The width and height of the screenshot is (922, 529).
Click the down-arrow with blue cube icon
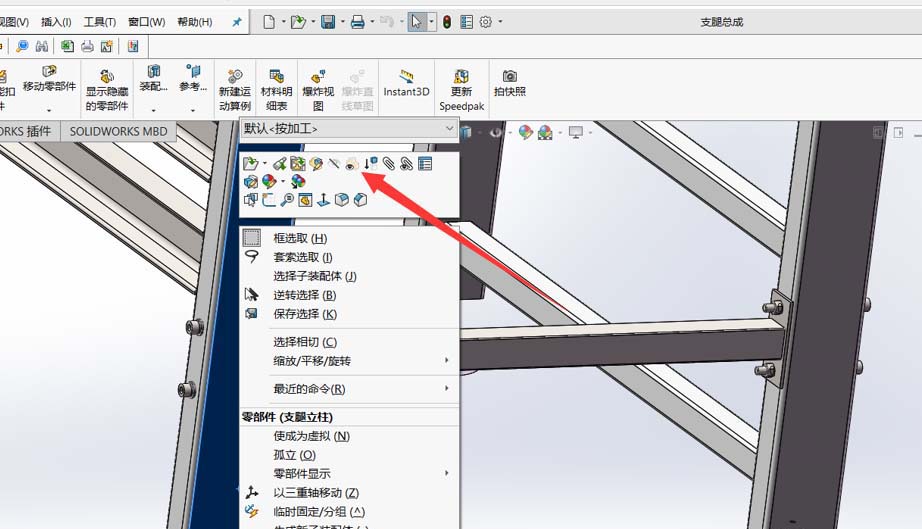pyautogui.click(x=370, y=164)
